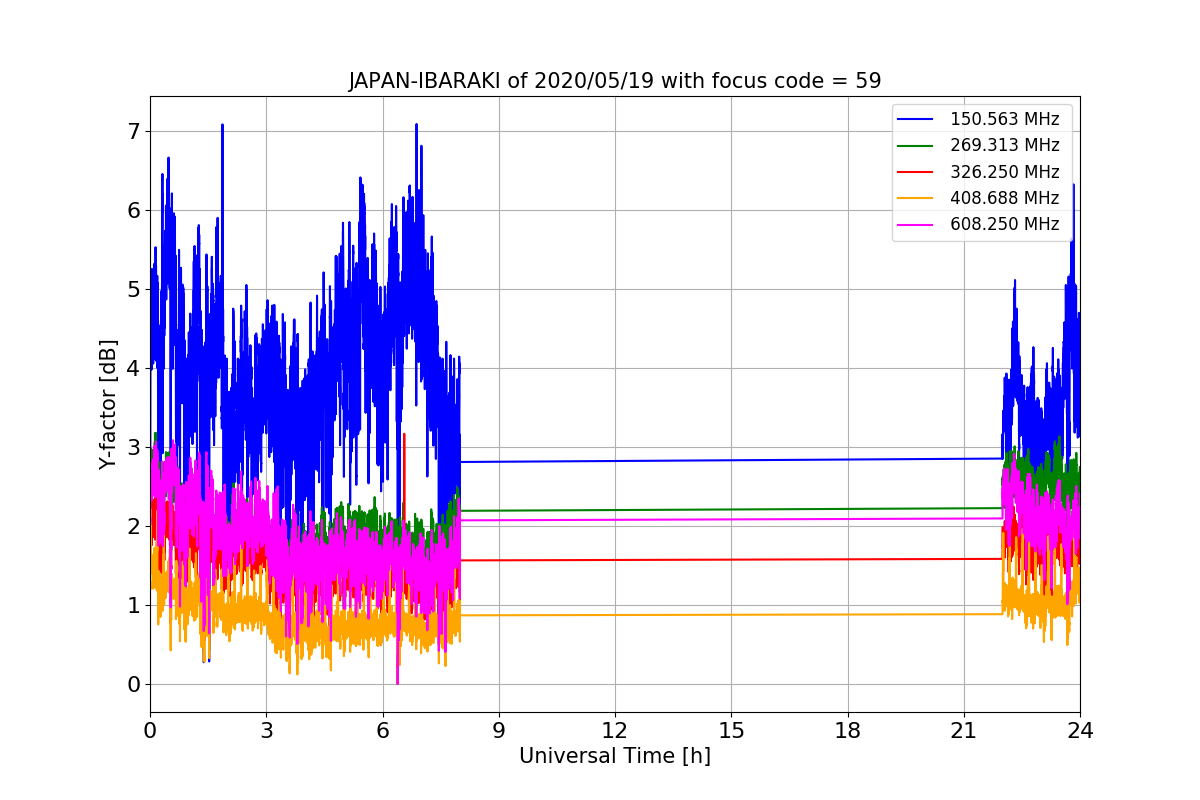The height and width of the screenshot is (800, 1200).
Task: Click y-axis tick label 6
Action: click(x=134, y=211)
